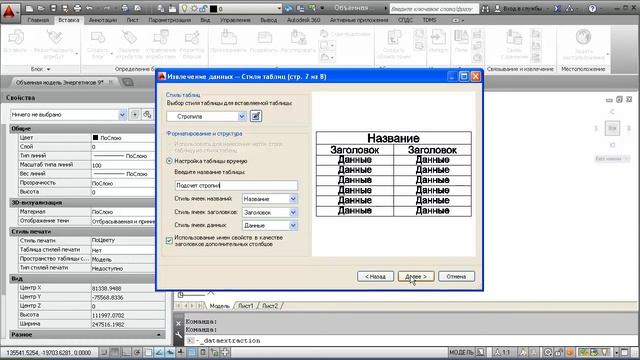This screenshot has width=640, height=360.
Task: Expand the Блок ribbon panel arrow
Action: pyautogui.click(x=48, y=69)
